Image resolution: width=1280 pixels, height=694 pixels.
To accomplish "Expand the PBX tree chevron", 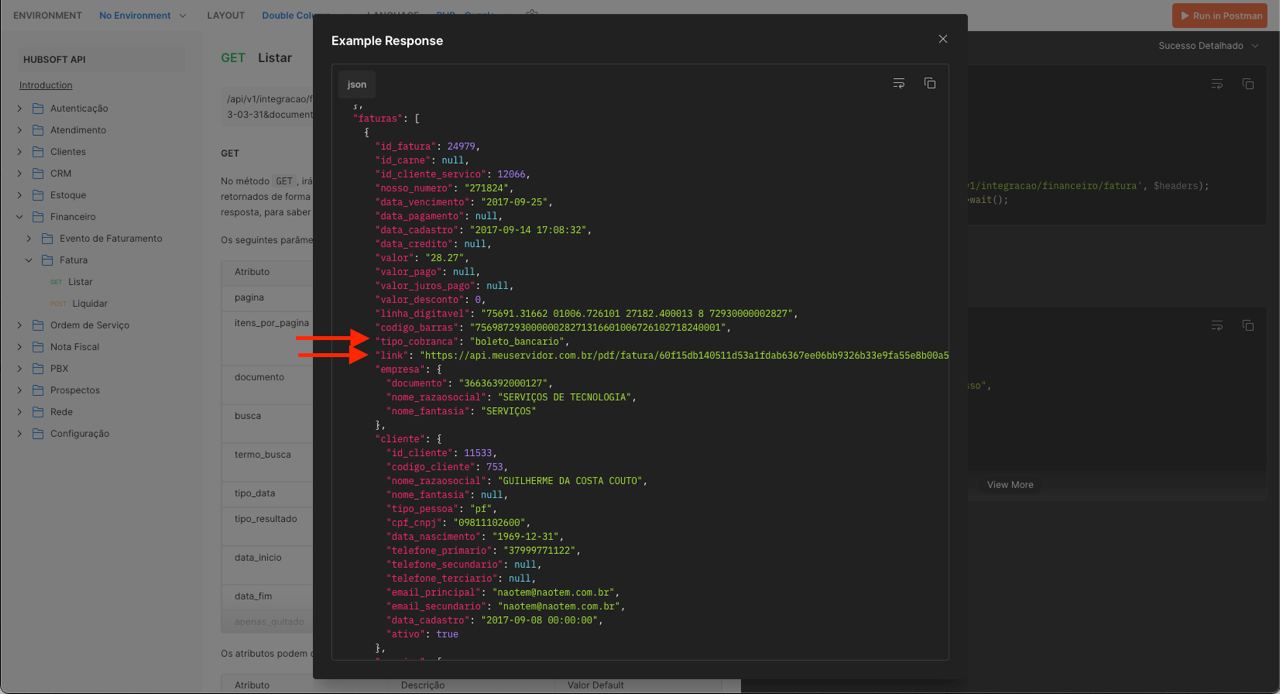I will (x=20, y=368).
